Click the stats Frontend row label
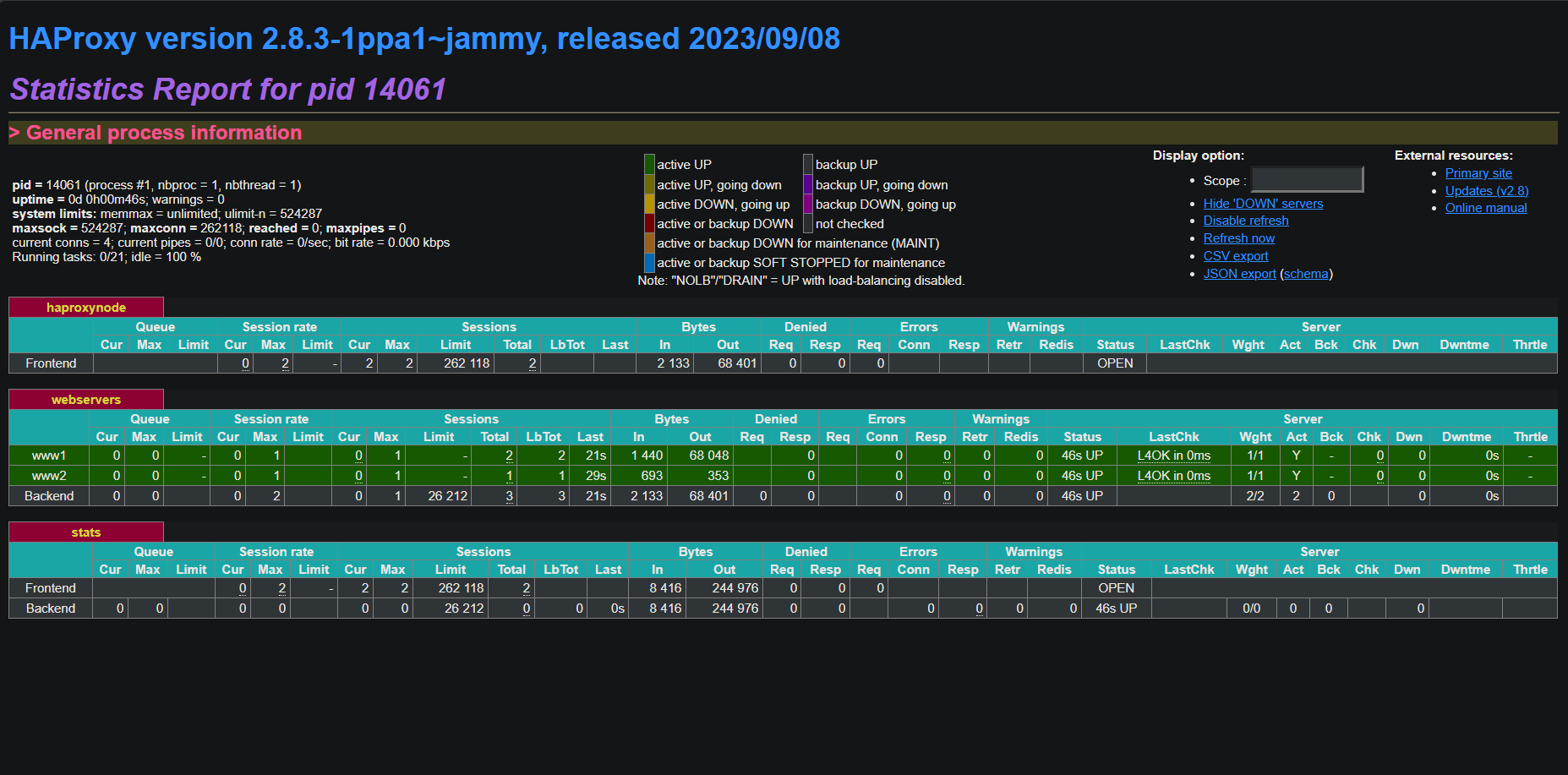The width and height of the screenshot is (1568, 775). coord(51,588)
